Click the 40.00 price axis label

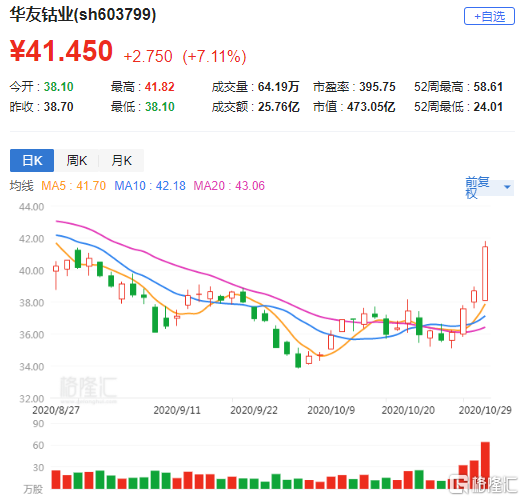31,271
